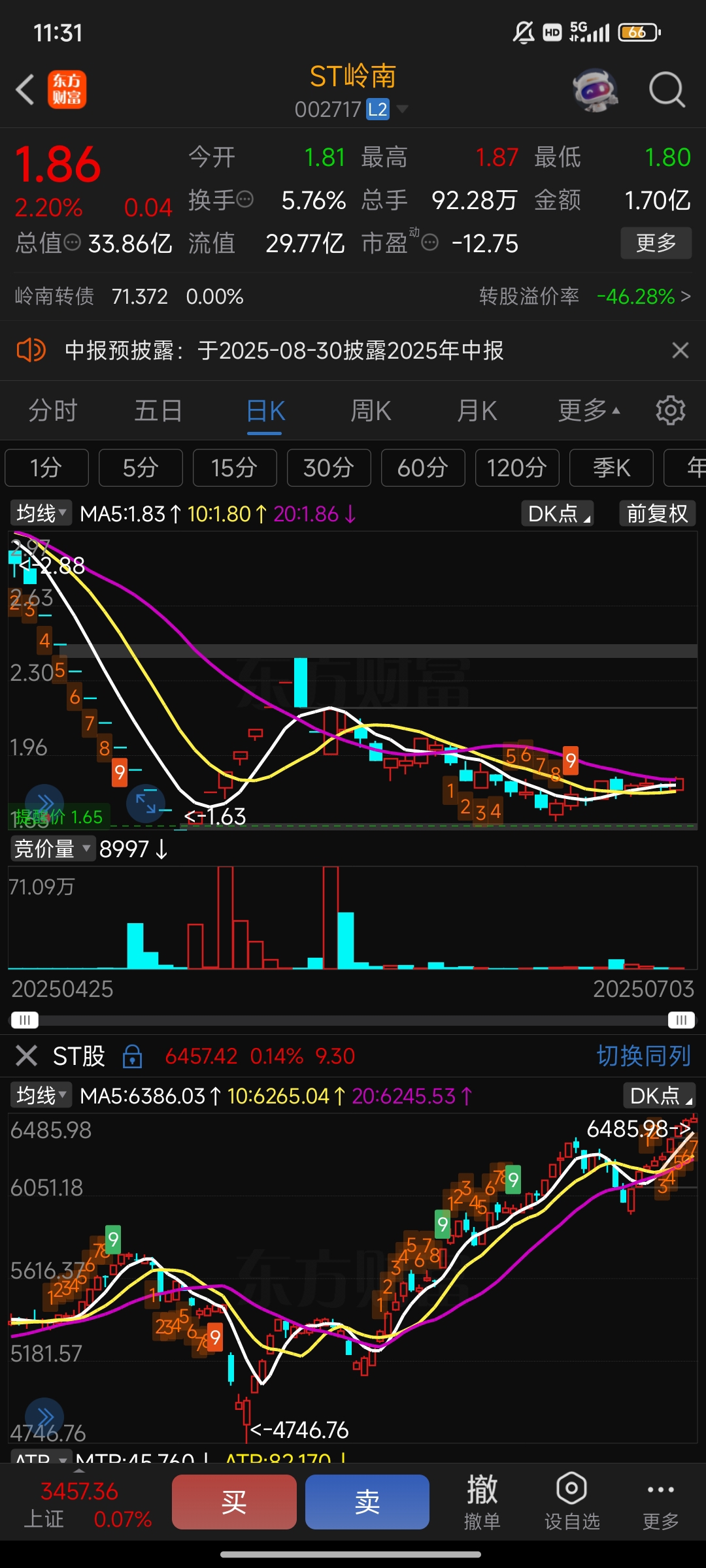Tap the 更多 quote details button
Image resolution: width=706 pixels, height=1568 pixels.
[x=656, y=243]
